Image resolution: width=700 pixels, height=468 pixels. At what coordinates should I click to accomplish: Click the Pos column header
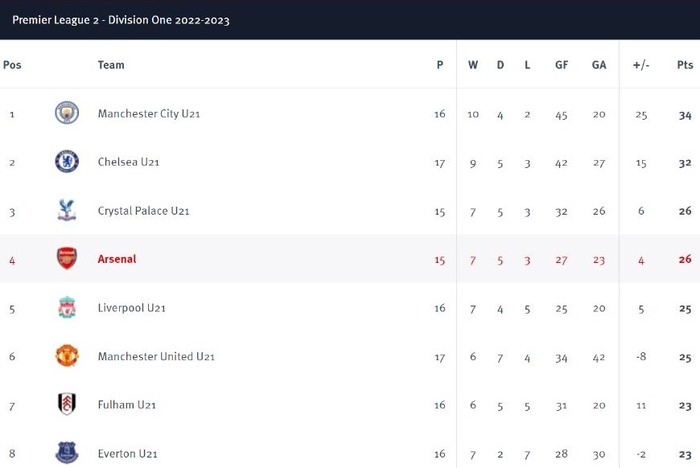(12, 65)
